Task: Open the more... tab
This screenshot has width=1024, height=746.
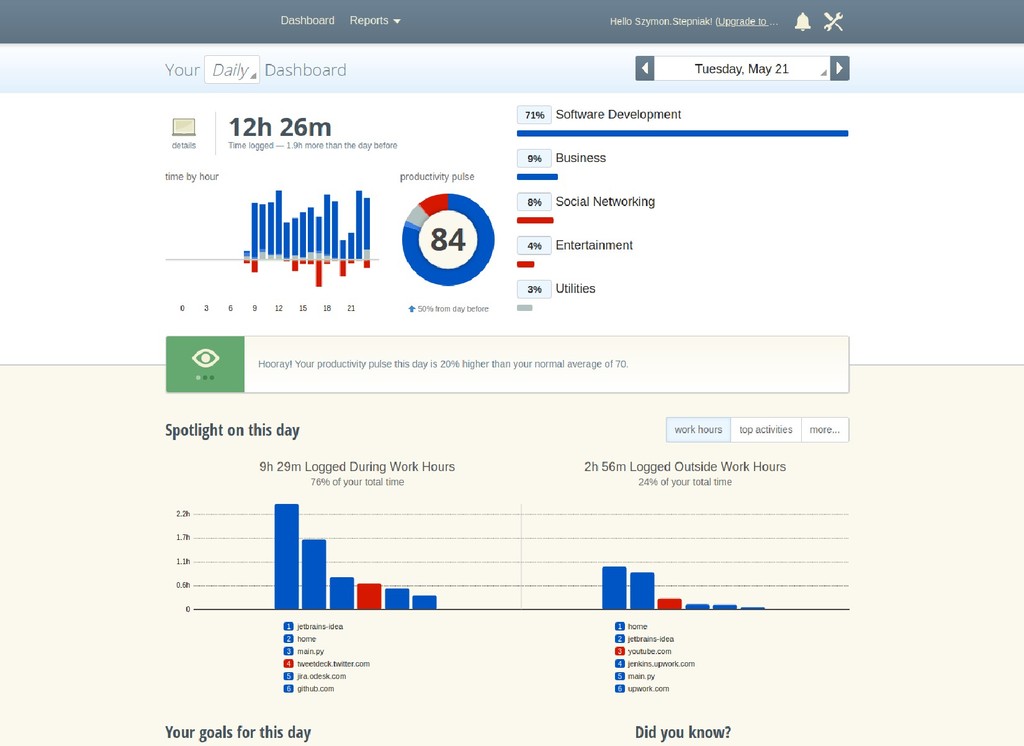Action: click(825, 430)
